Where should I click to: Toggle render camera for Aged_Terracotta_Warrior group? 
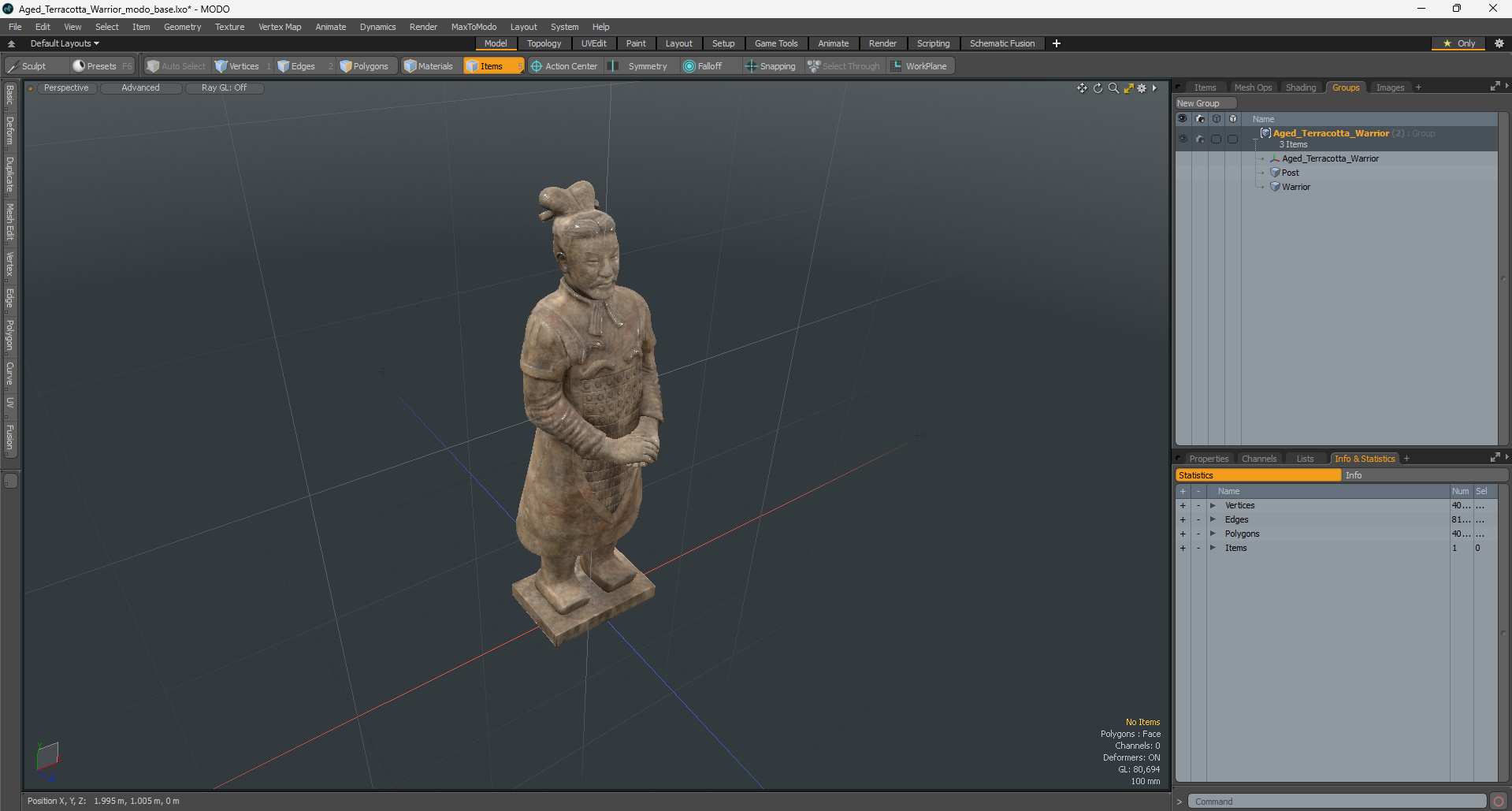point(1199,139)
